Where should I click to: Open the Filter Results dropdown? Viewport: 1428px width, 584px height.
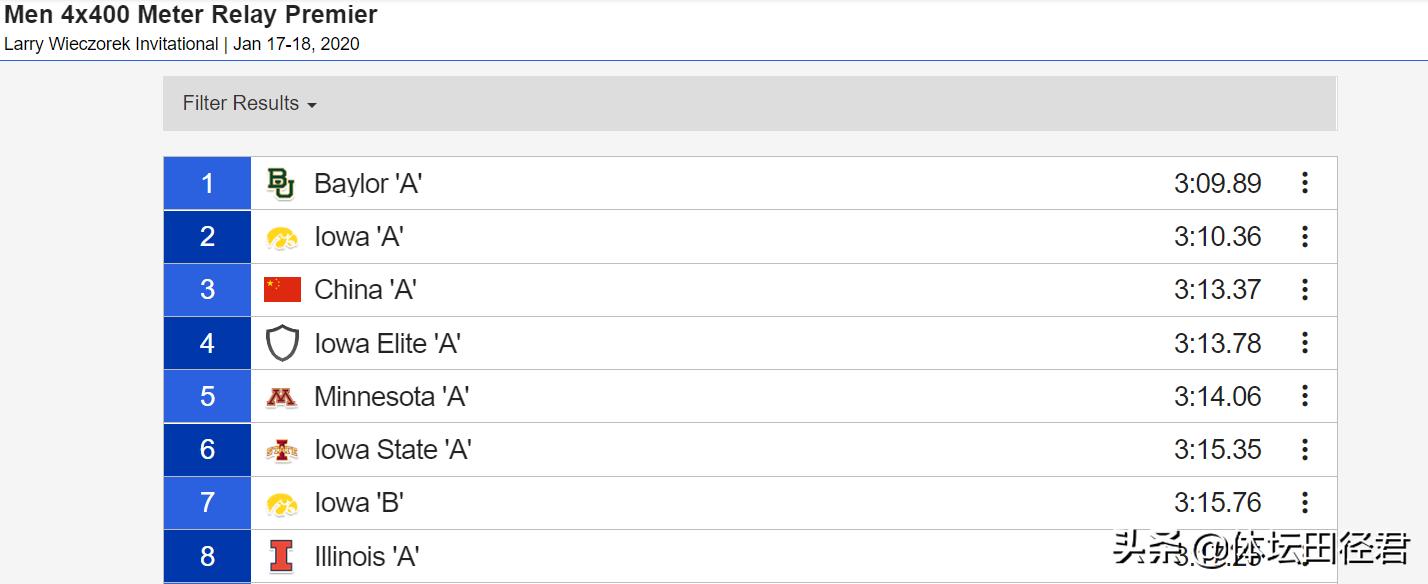point(249,104)
